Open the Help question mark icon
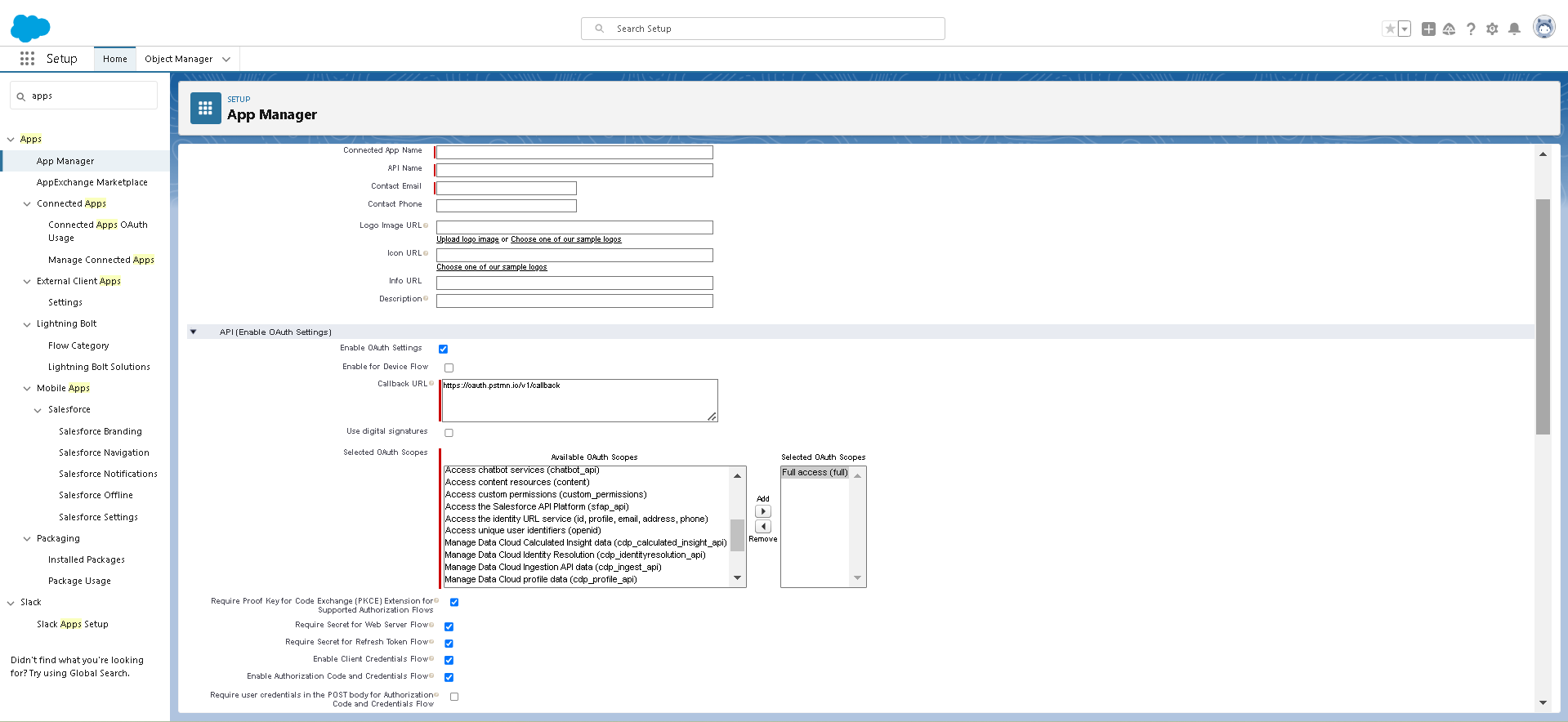The height and width of the screenshot is (722, 1568). point(1471,29)
